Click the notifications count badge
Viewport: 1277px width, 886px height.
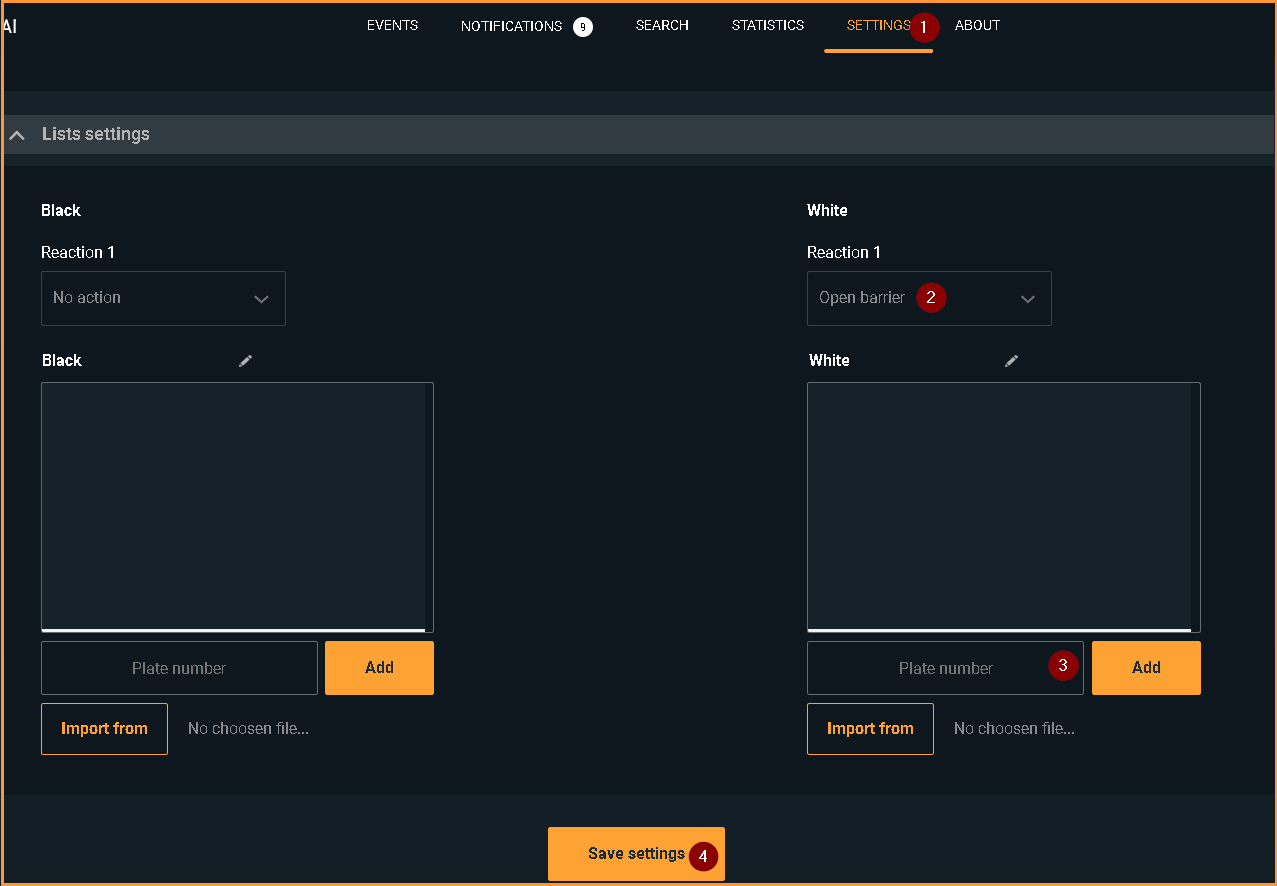583,27
